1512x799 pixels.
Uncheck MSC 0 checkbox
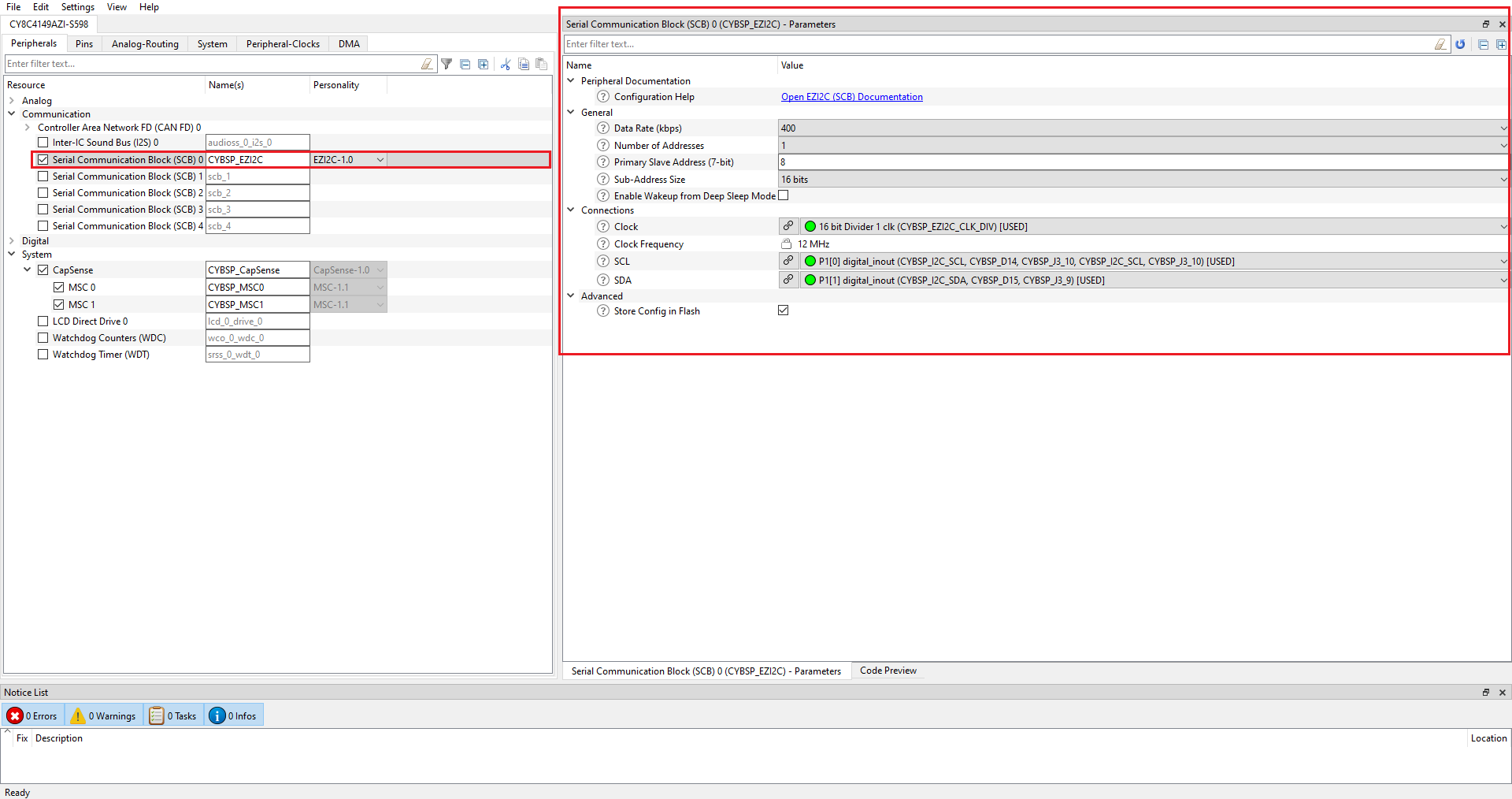point(59,288)
